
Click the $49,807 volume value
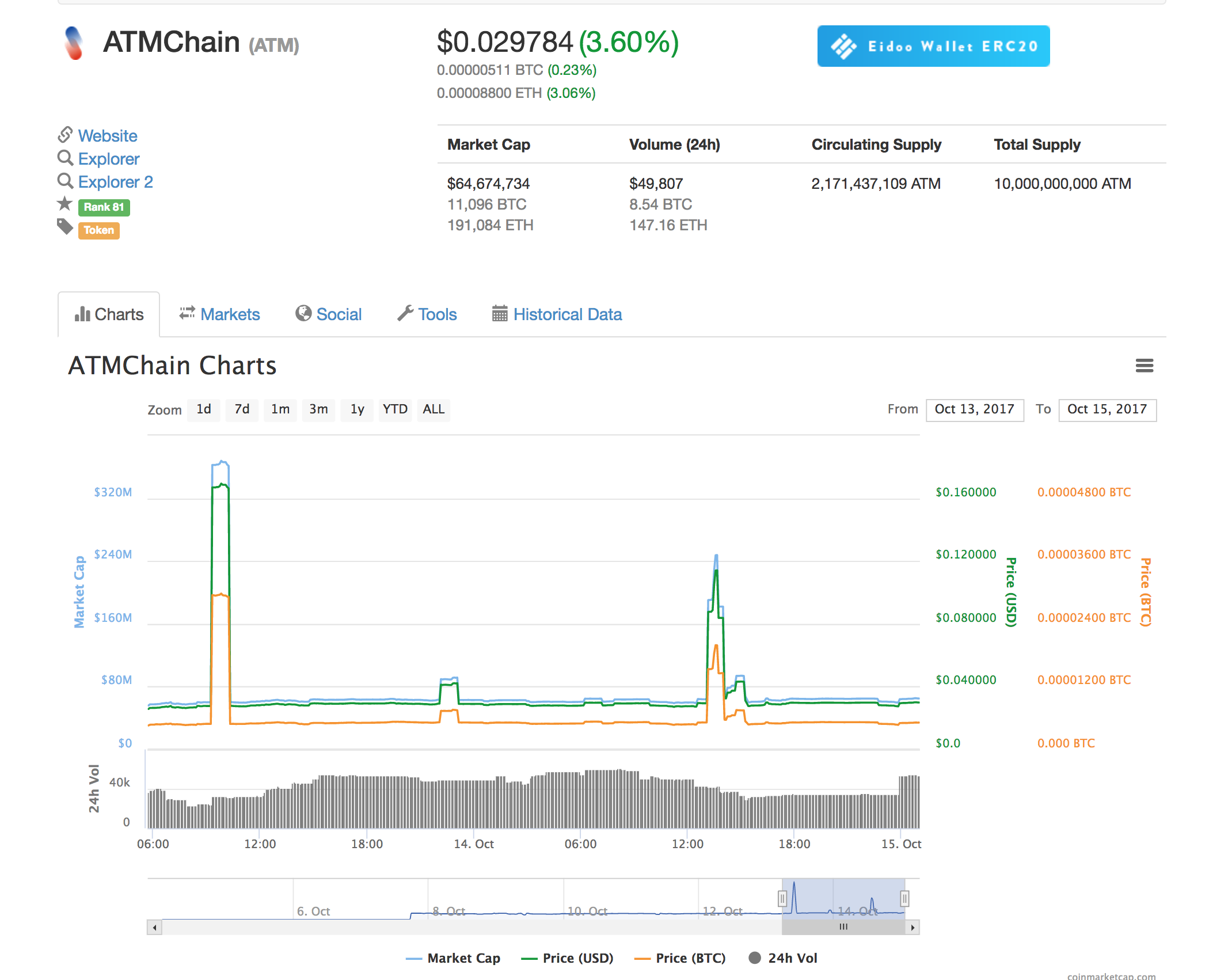coord(656,184)
